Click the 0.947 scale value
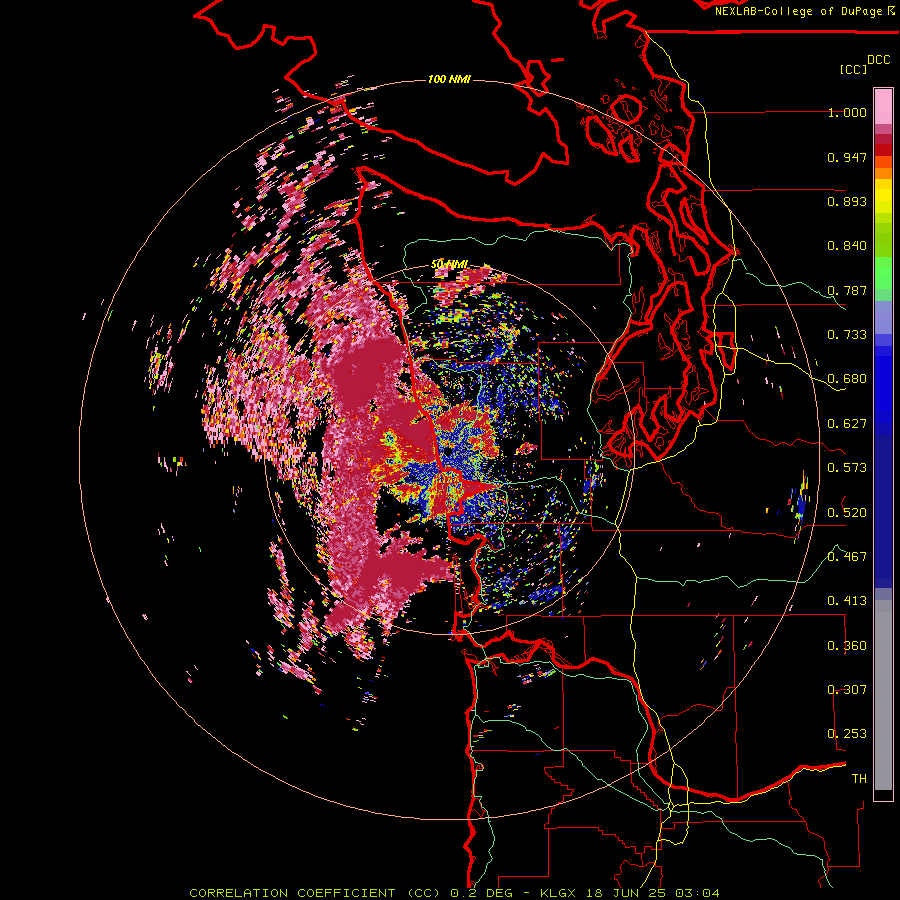The height and width of the screenshot is (900, 900). pyautogui.click(x=847, y=157)
